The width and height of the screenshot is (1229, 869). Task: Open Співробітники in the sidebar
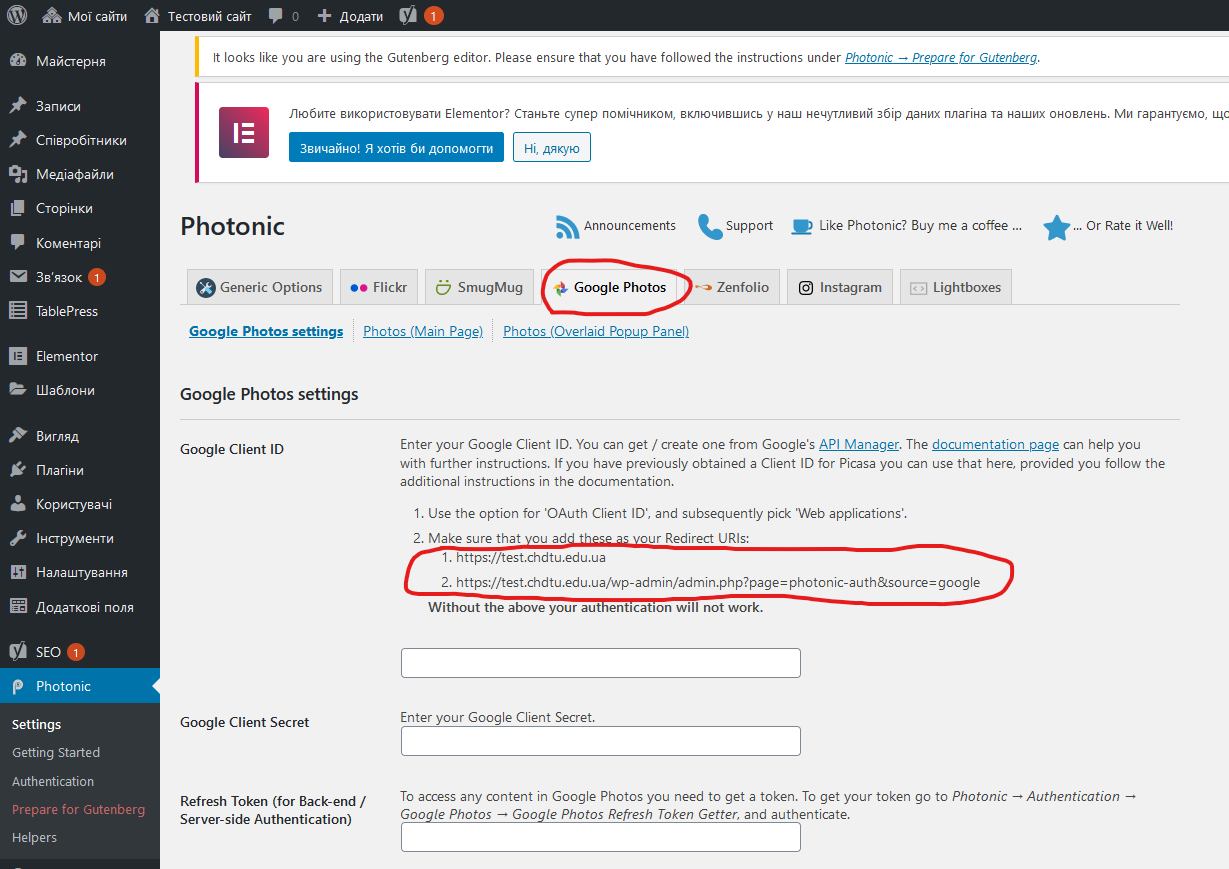(x=80, y=140)
